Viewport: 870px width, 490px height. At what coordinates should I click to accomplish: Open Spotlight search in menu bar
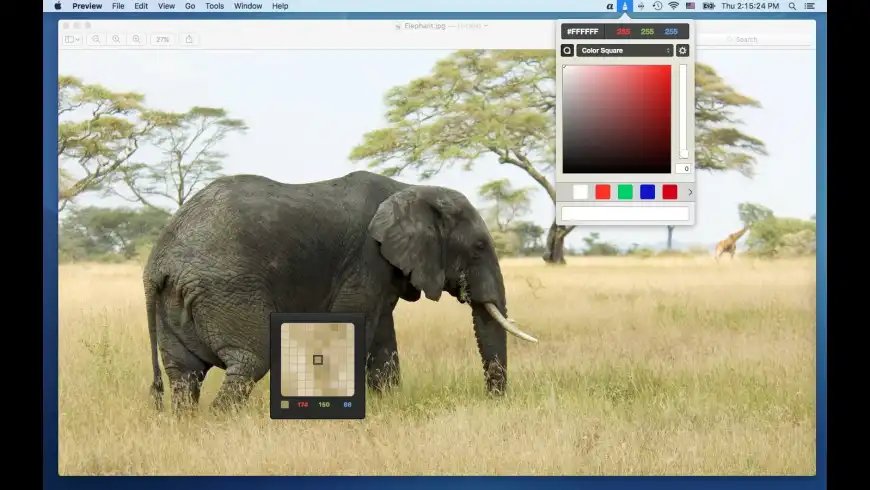(x=790, y=6)
